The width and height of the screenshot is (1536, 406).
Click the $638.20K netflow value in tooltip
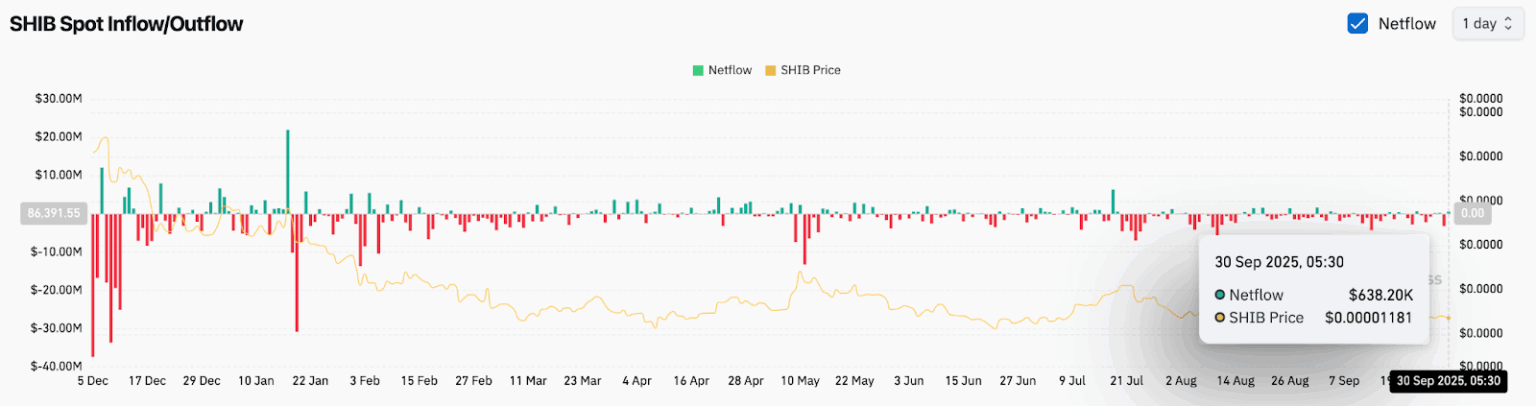click(1380, 295)
